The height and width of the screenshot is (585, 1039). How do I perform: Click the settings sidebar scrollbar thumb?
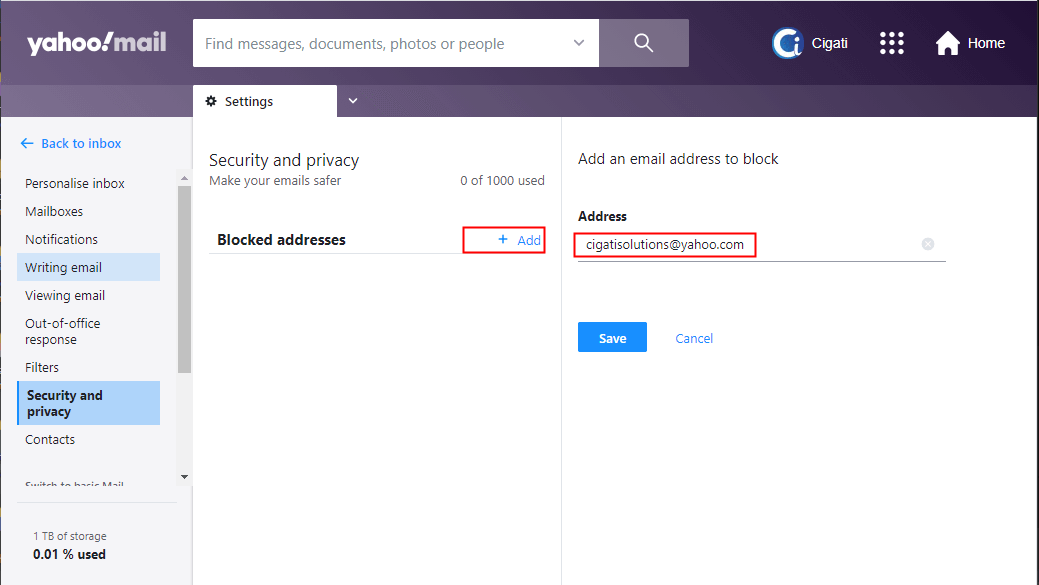point(184,279)
